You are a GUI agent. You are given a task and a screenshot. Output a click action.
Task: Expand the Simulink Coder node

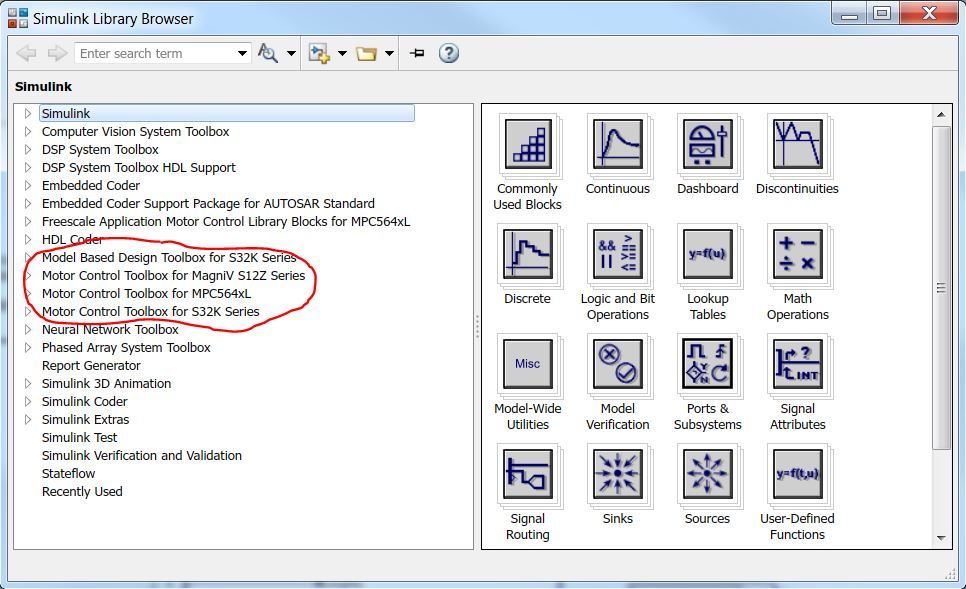[28, 401]
